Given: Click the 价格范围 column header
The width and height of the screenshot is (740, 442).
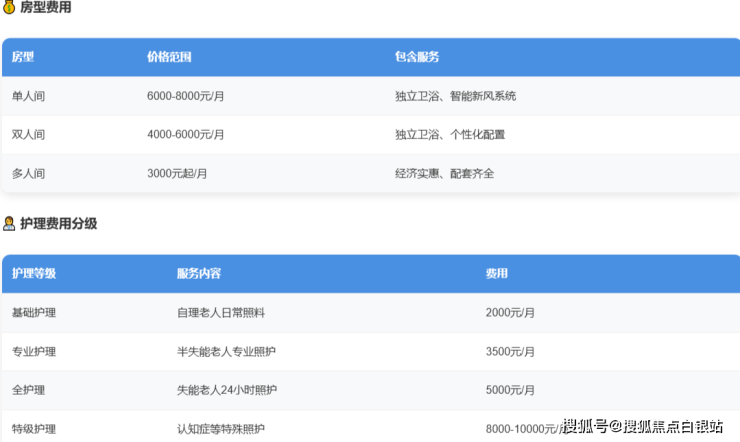Looking at the screenshot, I should pyautogui.click(x=169, y=57).
